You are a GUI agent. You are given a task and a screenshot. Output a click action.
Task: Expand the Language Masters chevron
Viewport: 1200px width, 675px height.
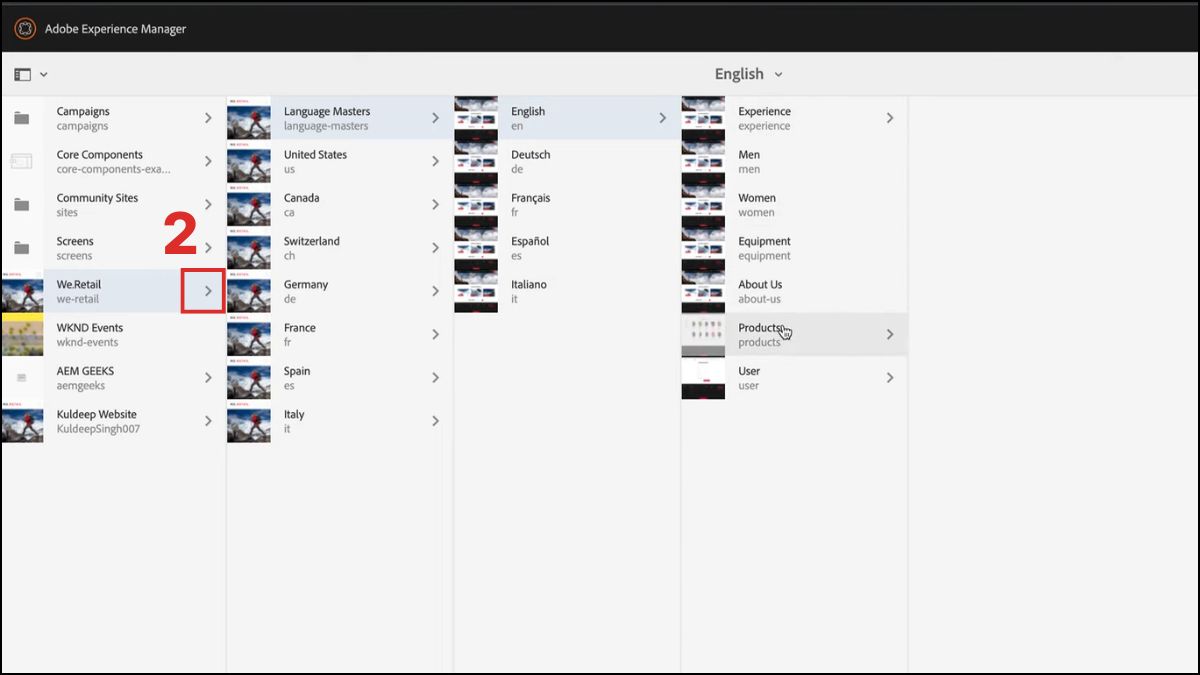point(435,118)
